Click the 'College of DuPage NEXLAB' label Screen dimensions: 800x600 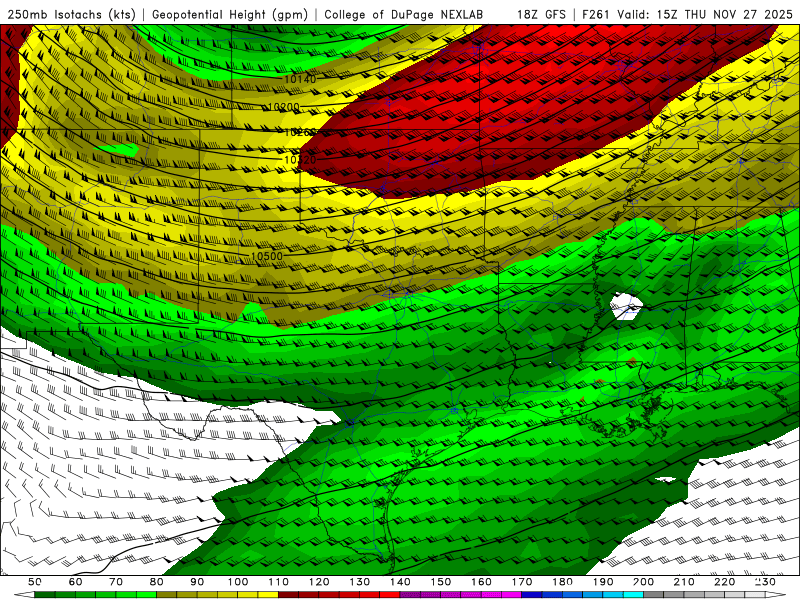pos(404,14)
